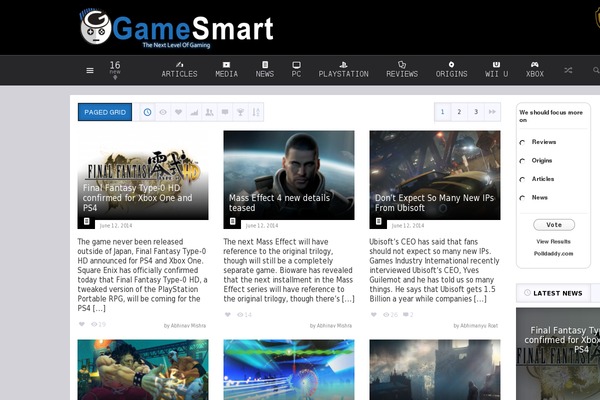Viewport: 600px width, 400px height.
Task: Sort posts by views eye icon
Action: coord(163,112)
